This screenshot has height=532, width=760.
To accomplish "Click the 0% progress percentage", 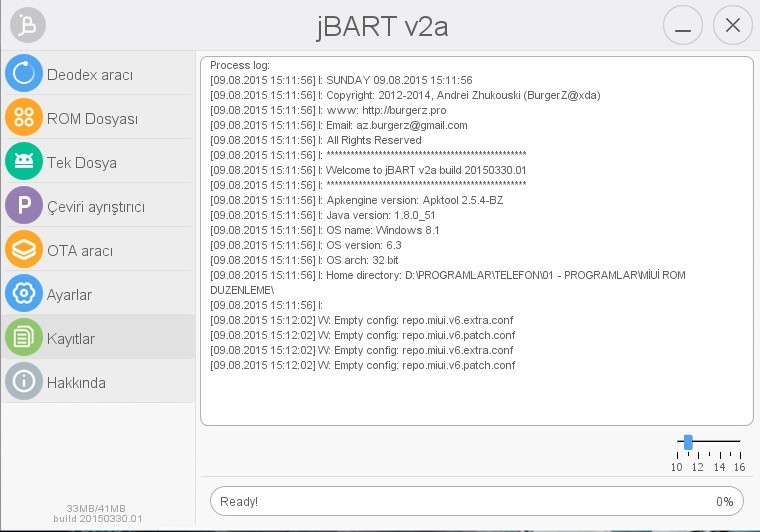I will (x=725, y=502).
